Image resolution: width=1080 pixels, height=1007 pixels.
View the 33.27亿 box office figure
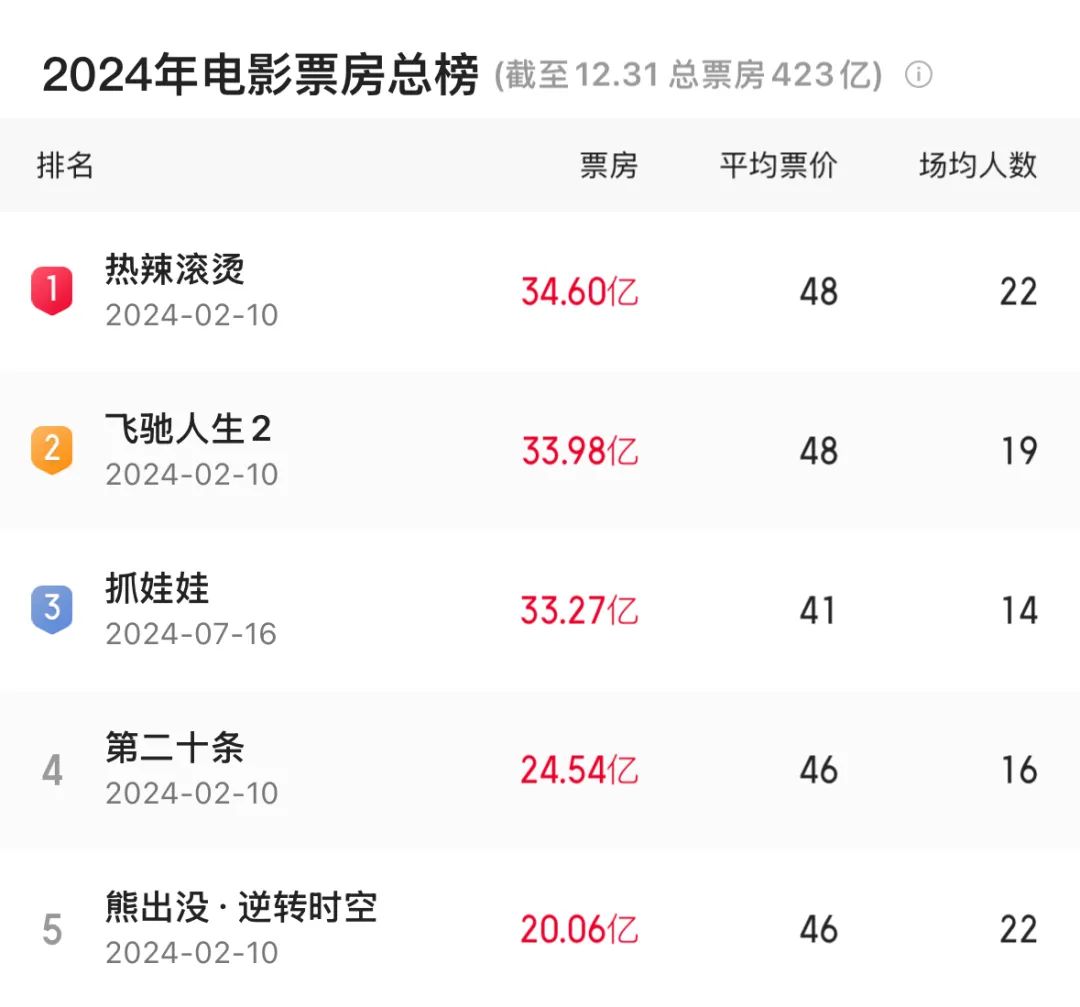pyautogui.click(x=579, y=610)
